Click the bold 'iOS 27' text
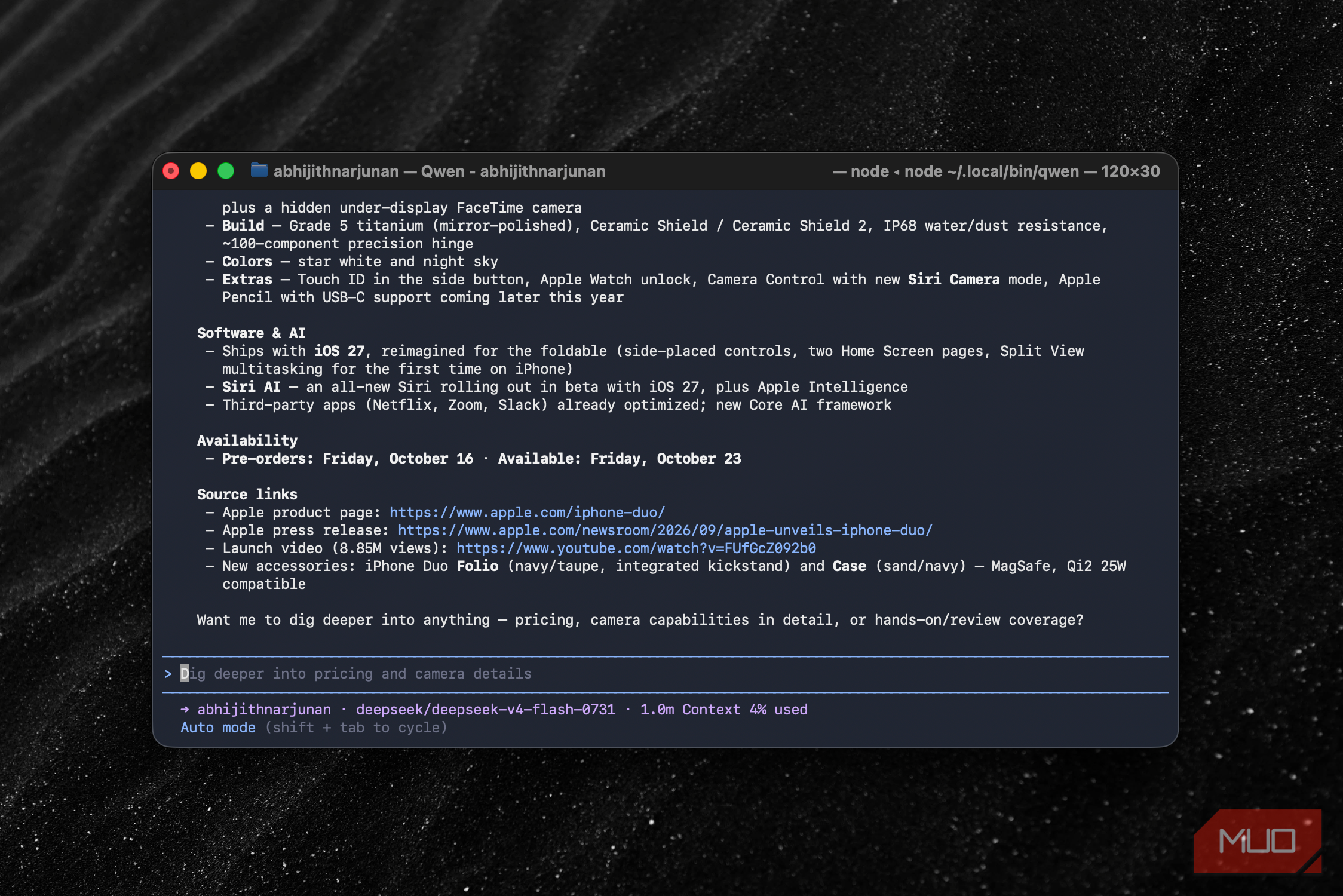Screen dimensions: 1343x896 [x=339, y=351]
